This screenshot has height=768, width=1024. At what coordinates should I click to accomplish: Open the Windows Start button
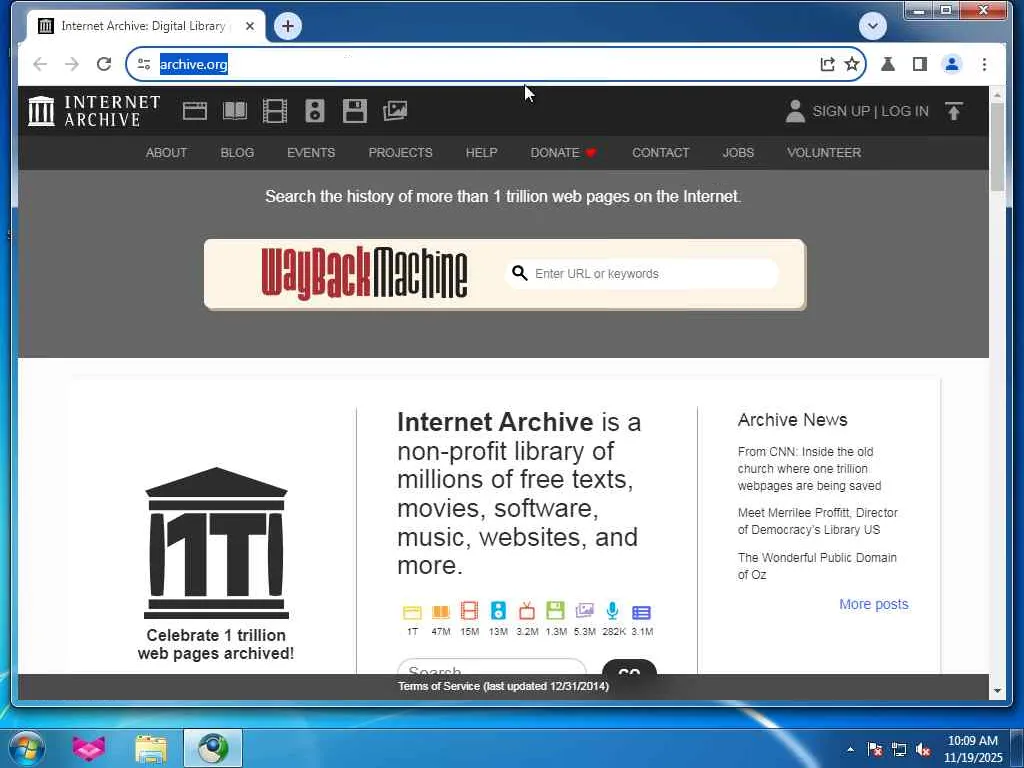pos(26,748)
